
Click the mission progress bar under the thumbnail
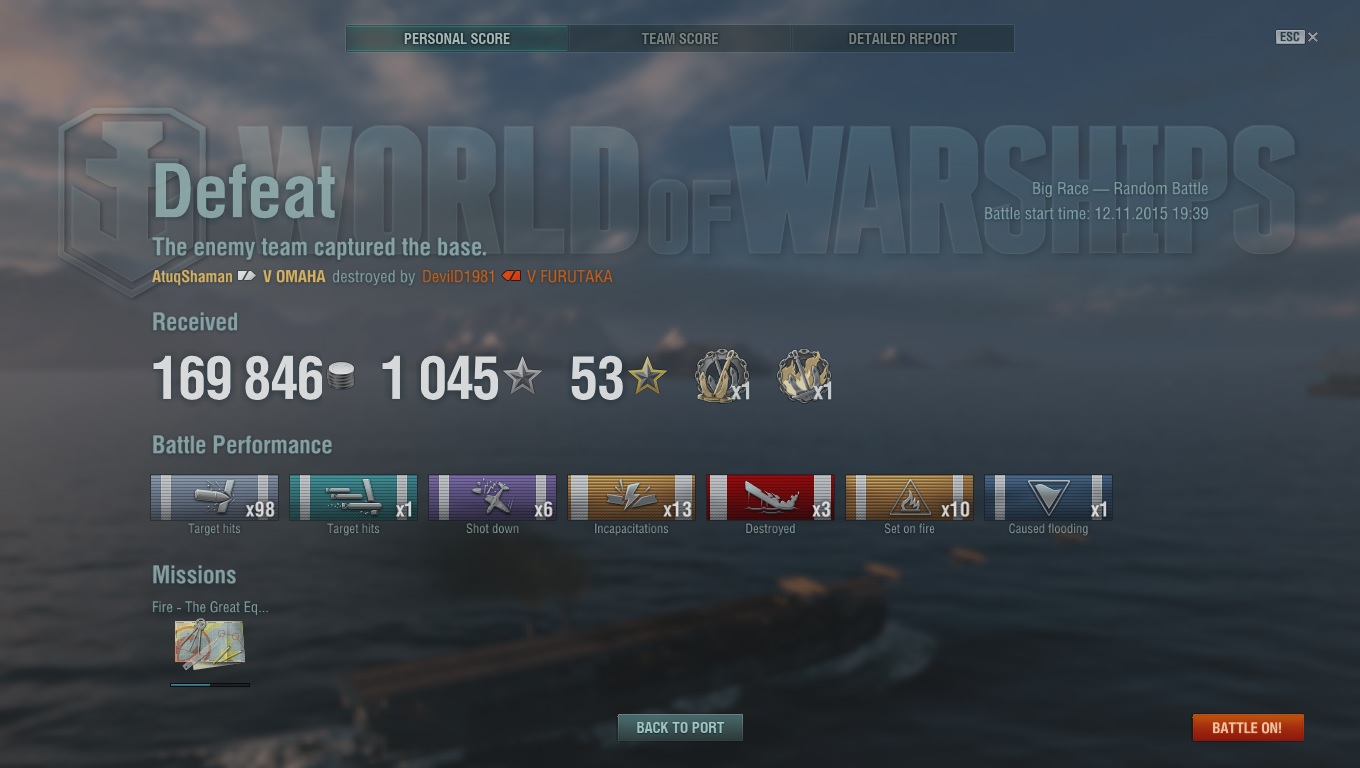pyautogui.click(x=210, y=685)
